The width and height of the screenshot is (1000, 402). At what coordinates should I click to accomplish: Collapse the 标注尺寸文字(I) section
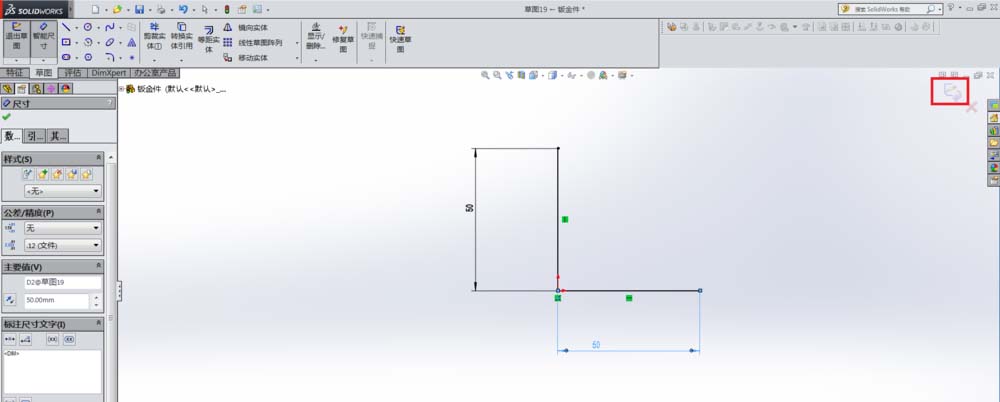click(98, 324)
